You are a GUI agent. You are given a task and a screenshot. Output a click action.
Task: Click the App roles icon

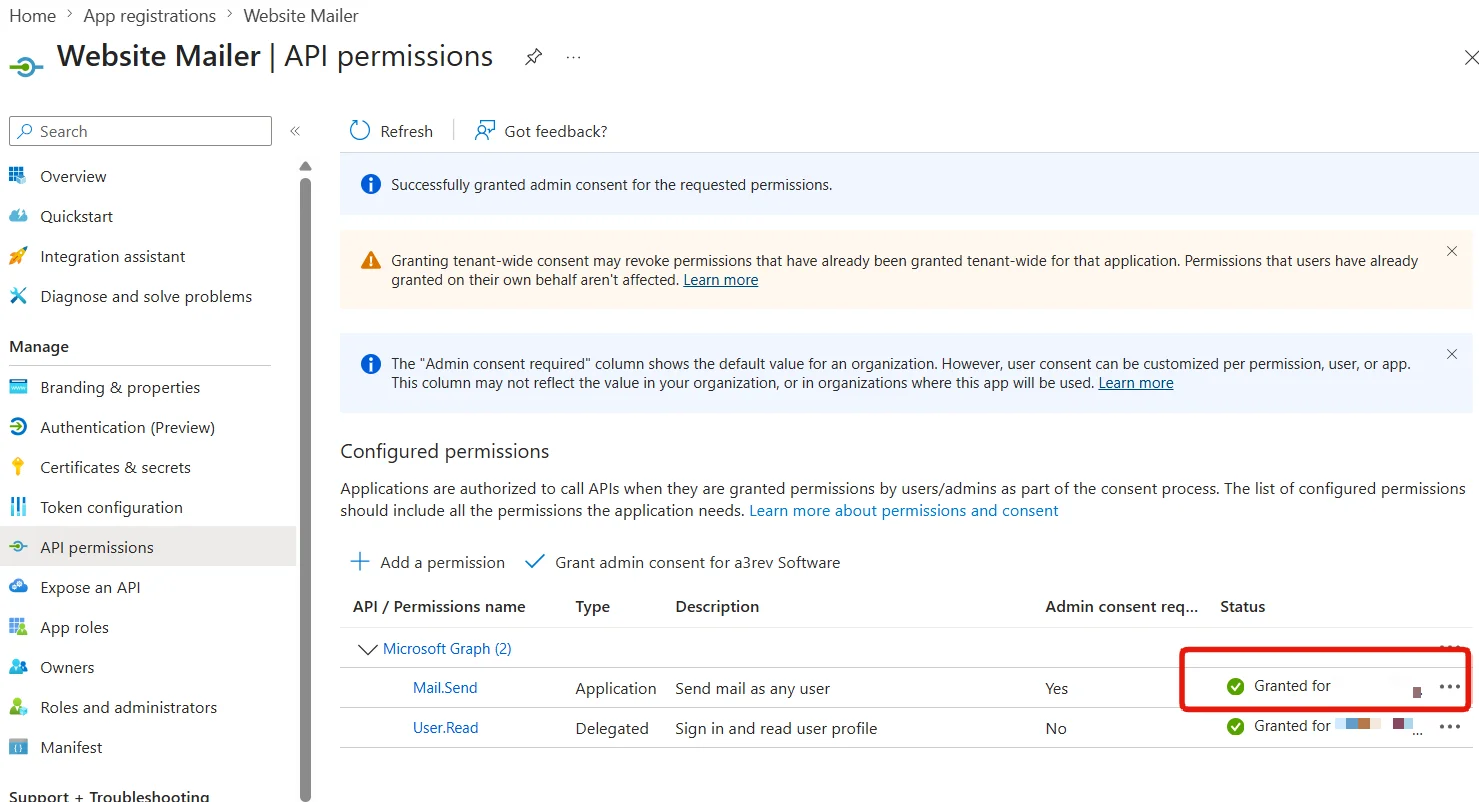click(18, 627)
